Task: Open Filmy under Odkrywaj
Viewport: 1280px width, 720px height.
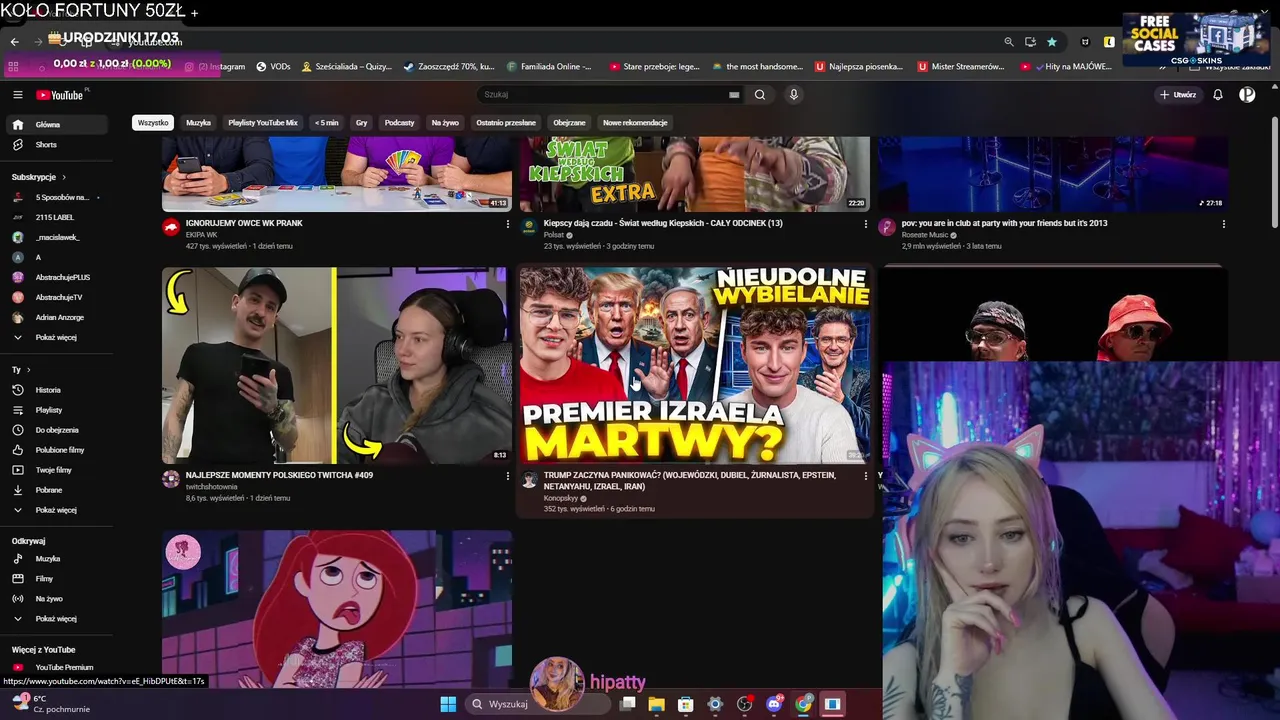Action: (56, 579)
